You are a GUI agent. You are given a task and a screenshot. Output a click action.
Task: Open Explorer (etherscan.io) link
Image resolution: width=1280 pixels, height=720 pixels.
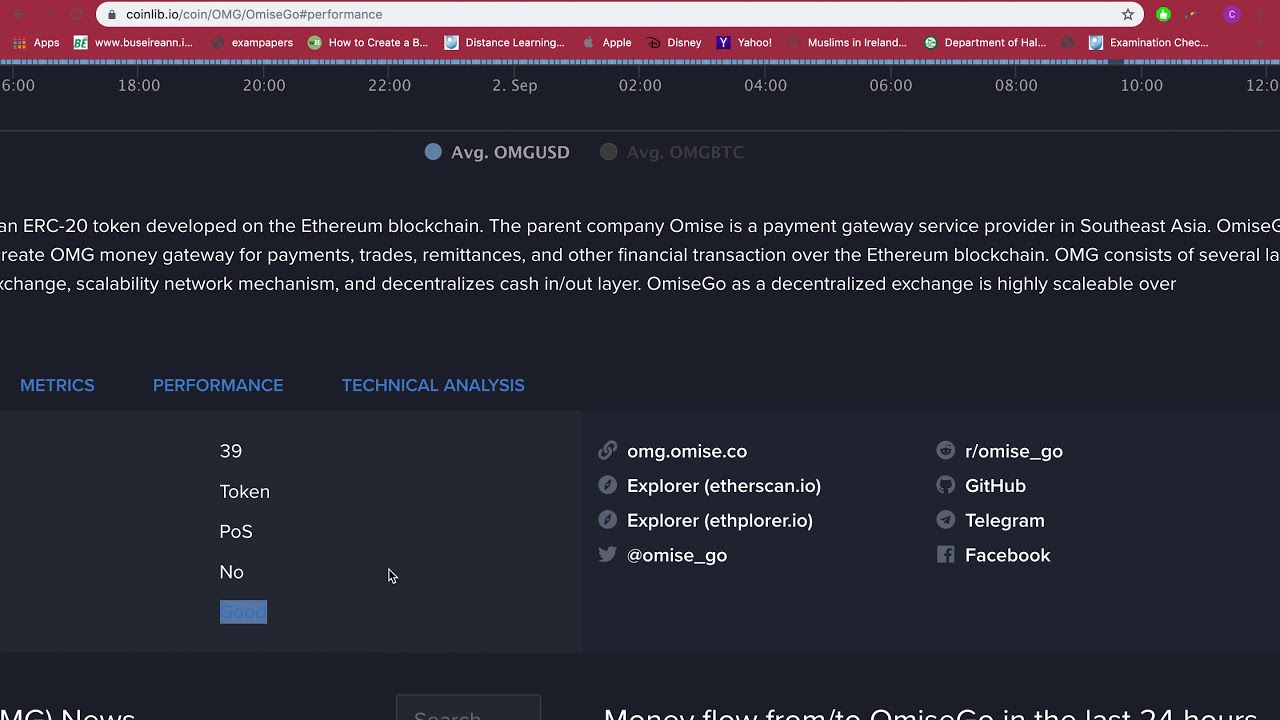coord(724,486)
